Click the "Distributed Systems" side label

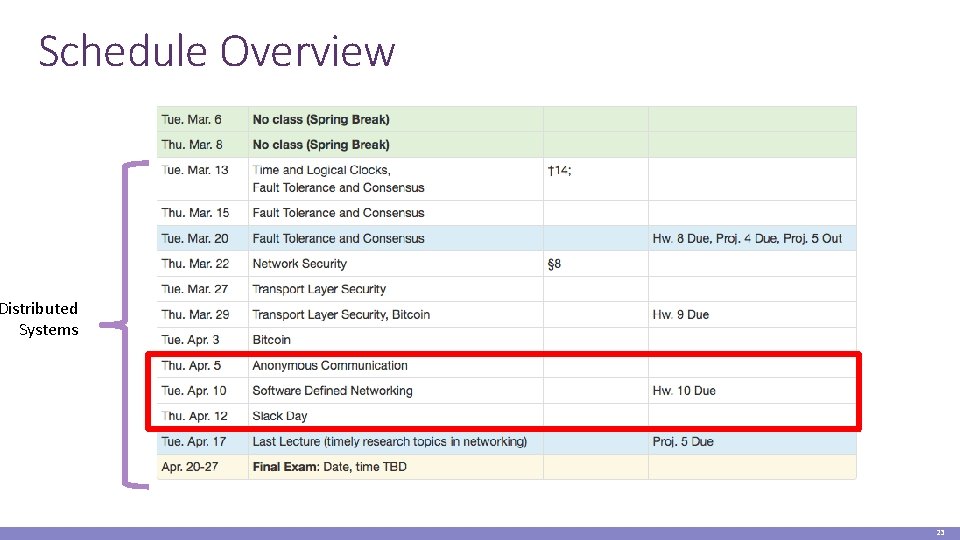(x=39, y=319)
